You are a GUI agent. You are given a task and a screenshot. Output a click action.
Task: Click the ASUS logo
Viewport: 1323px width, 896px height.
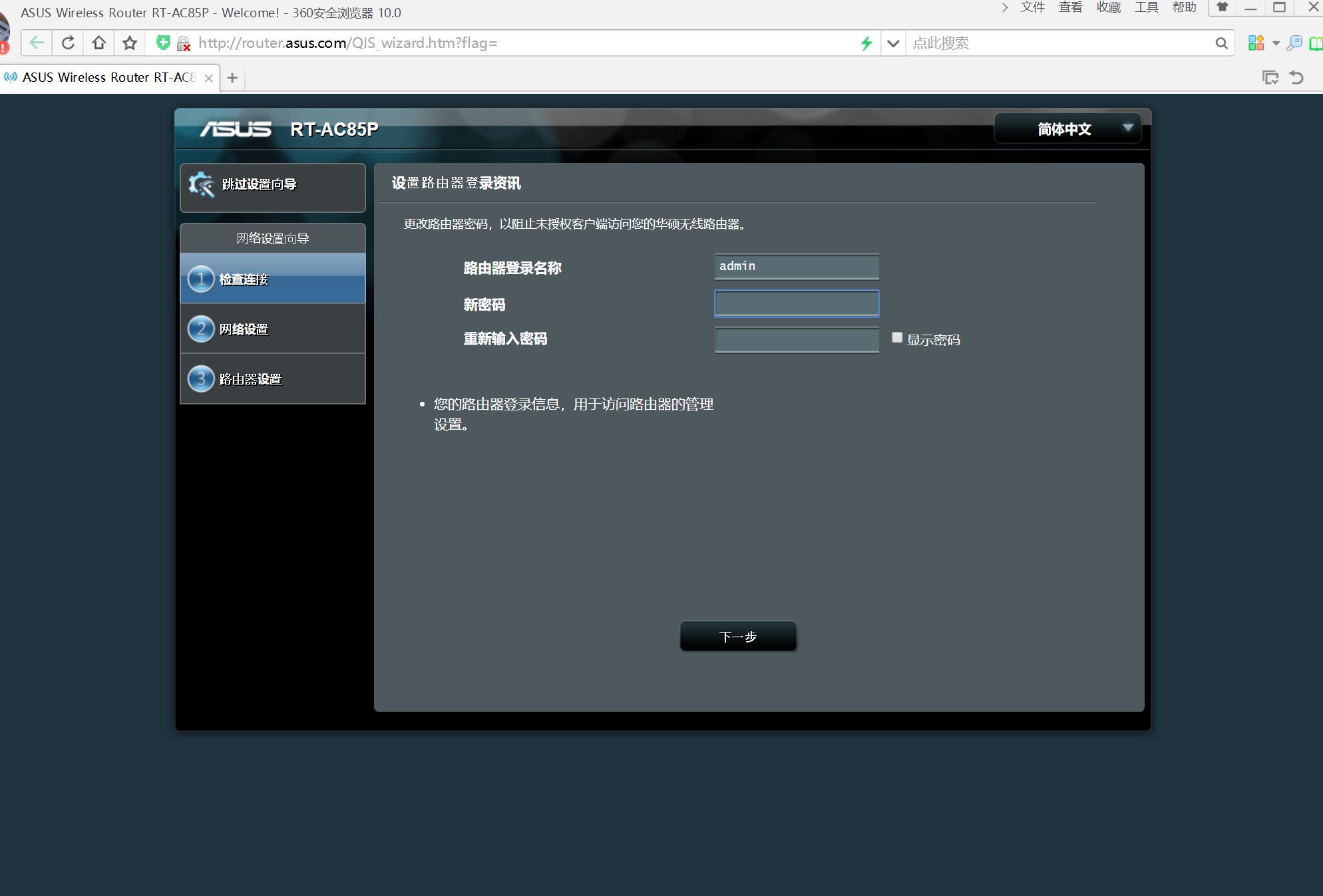(236, 128)
